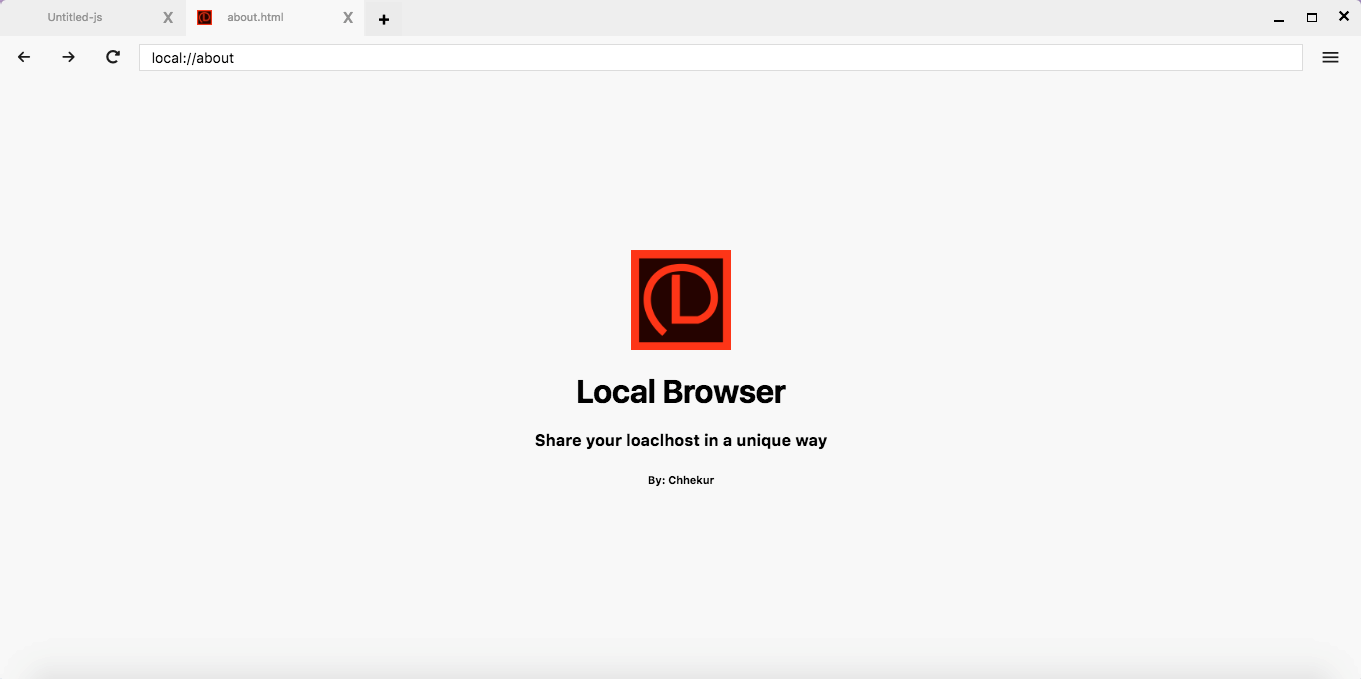Close the about.html tab
This screenshot has height=679, width=1361.
click(x=348, y=18)
